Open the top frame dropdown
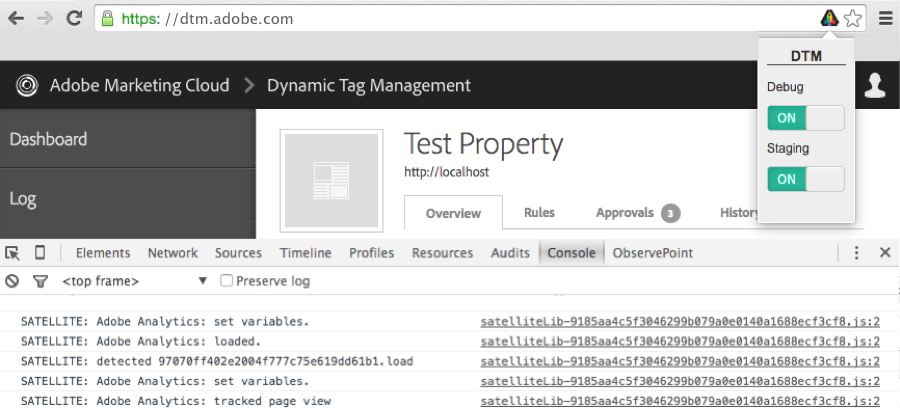 [x=135, y=281]
